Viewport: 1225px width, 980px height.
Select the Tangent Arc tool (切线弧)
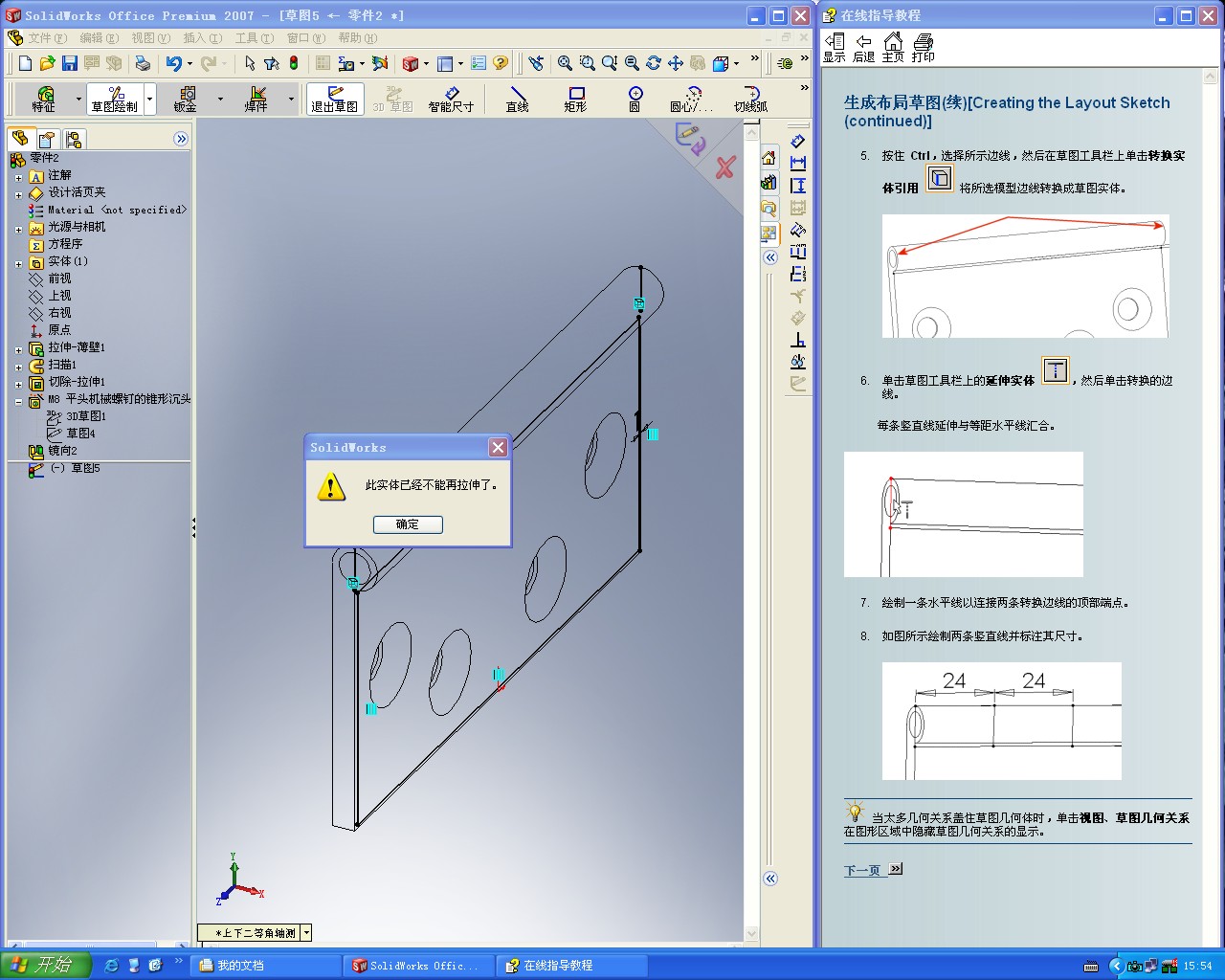click(x=750, y=99)
